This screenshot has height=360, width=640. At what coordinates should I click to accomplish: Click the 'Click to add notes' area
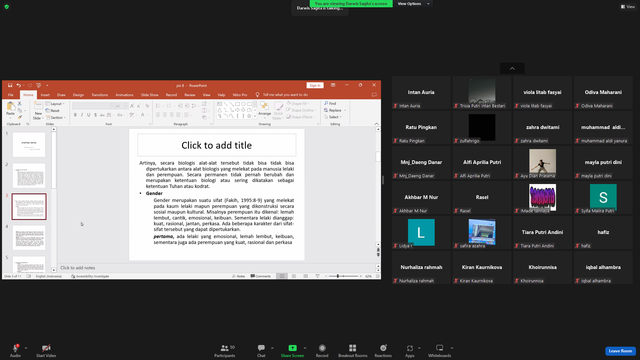[x=217, y=268]
